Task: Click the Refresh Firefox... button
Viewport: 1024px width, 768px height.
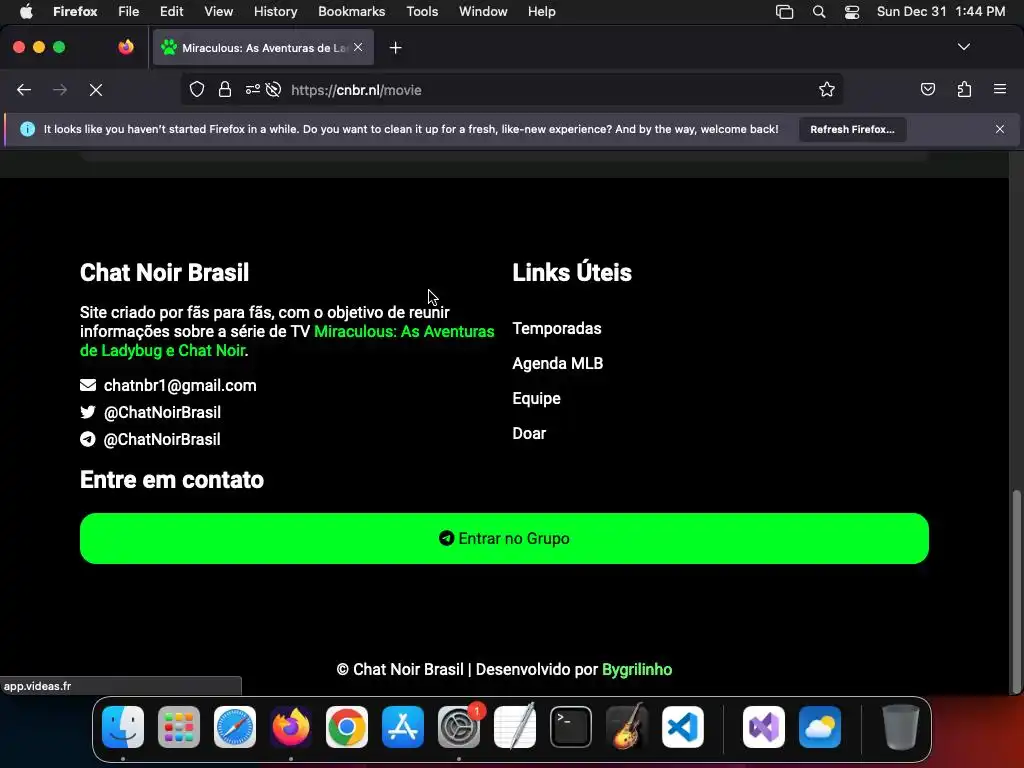Action: pyautogui.click(x=852, y=129)
